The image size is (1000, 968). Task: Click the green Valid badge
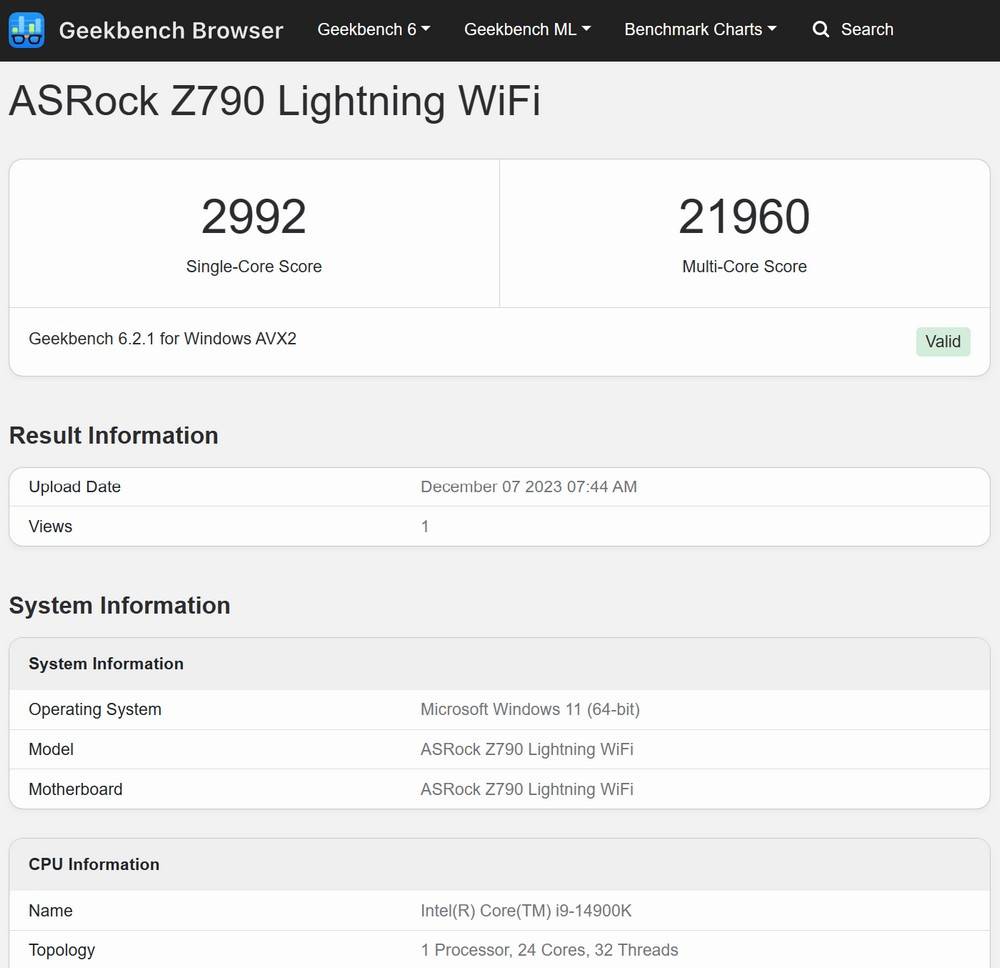click(942, 341)
